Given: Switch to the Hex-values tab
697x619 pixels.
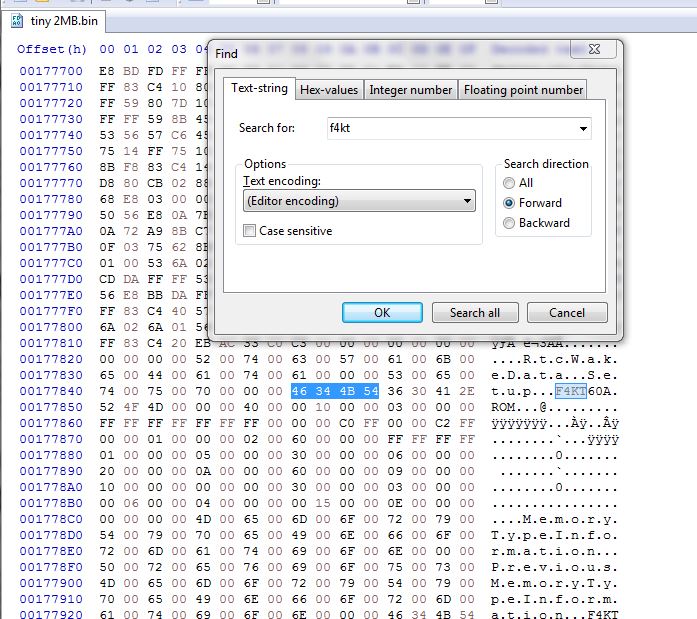Looking at the screenshot, I should (329, 90).
